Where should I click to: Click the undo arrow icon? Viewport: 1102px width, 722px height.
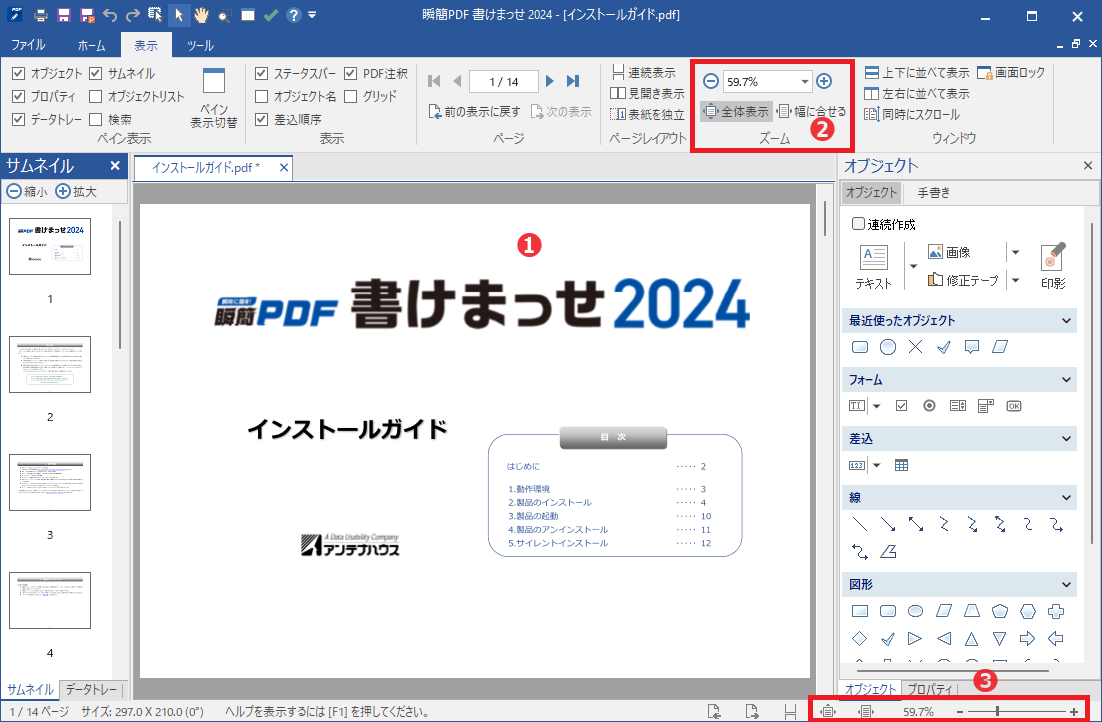[110, 15]
